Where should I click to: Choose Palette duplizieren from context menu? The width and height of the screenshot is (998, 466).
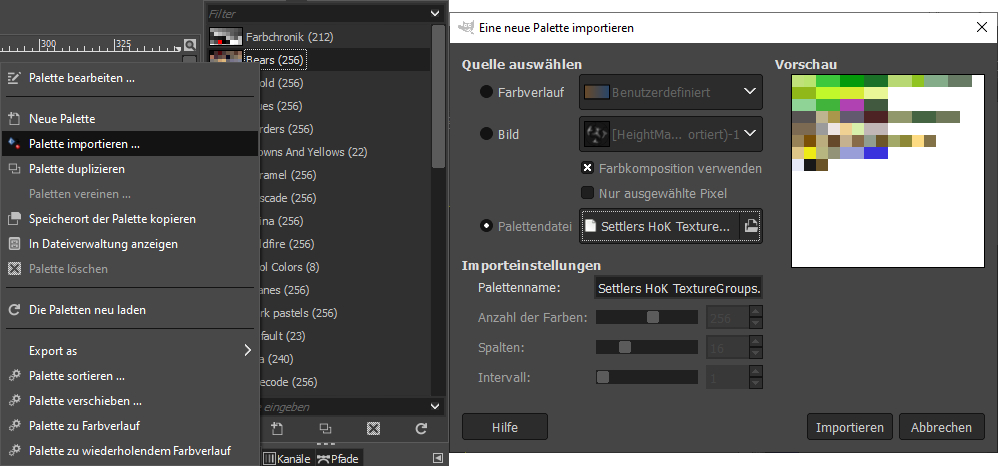pos(77,169)
